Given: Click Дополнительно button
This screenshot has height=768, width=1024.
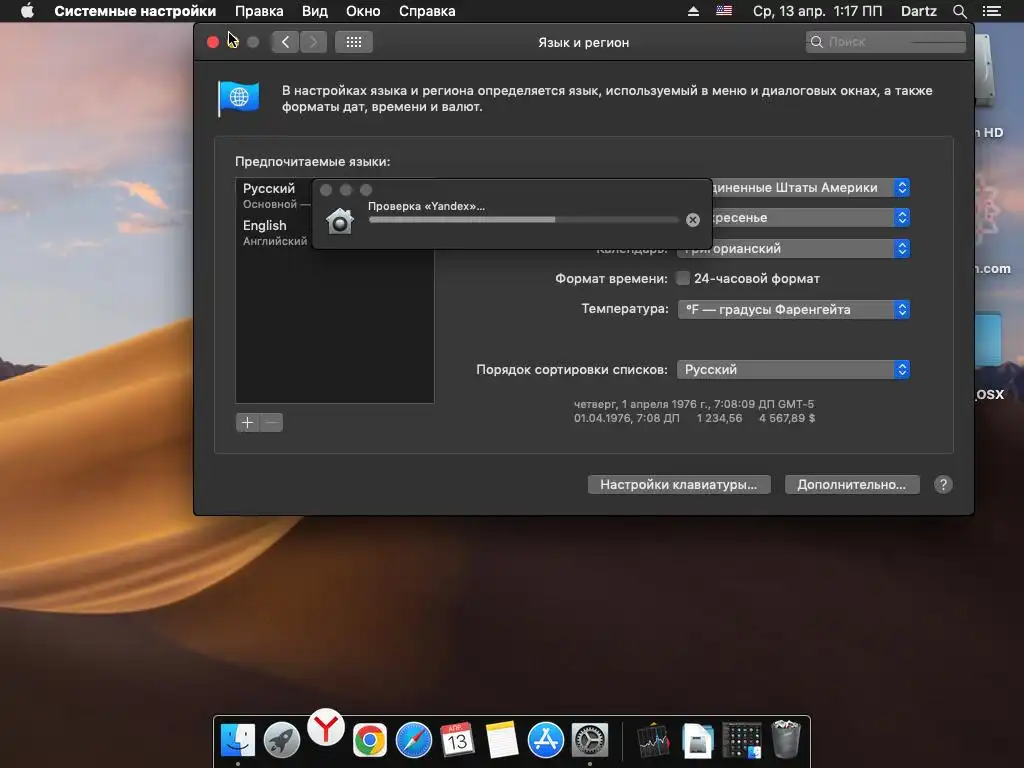Looking at the screenshot, I should [x=852, y=485].
